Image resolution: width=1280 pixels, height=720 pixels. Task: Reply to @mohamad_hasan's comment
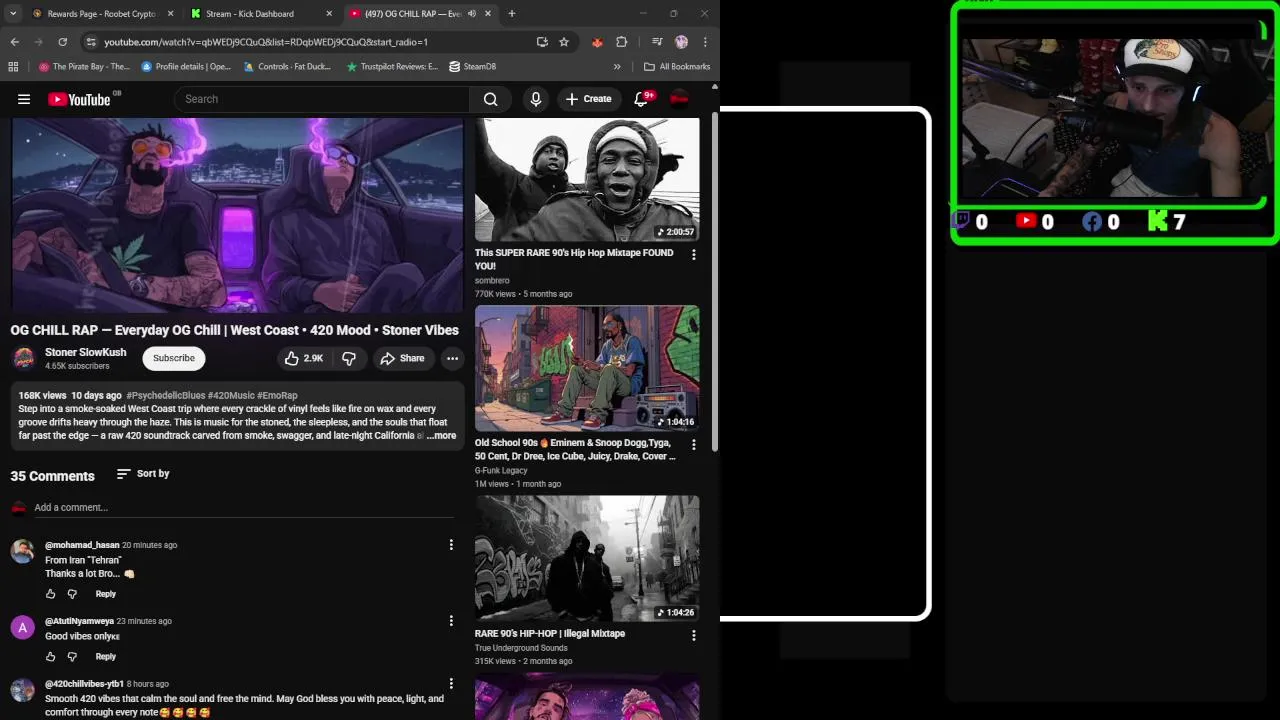click(x=105, y=594)
